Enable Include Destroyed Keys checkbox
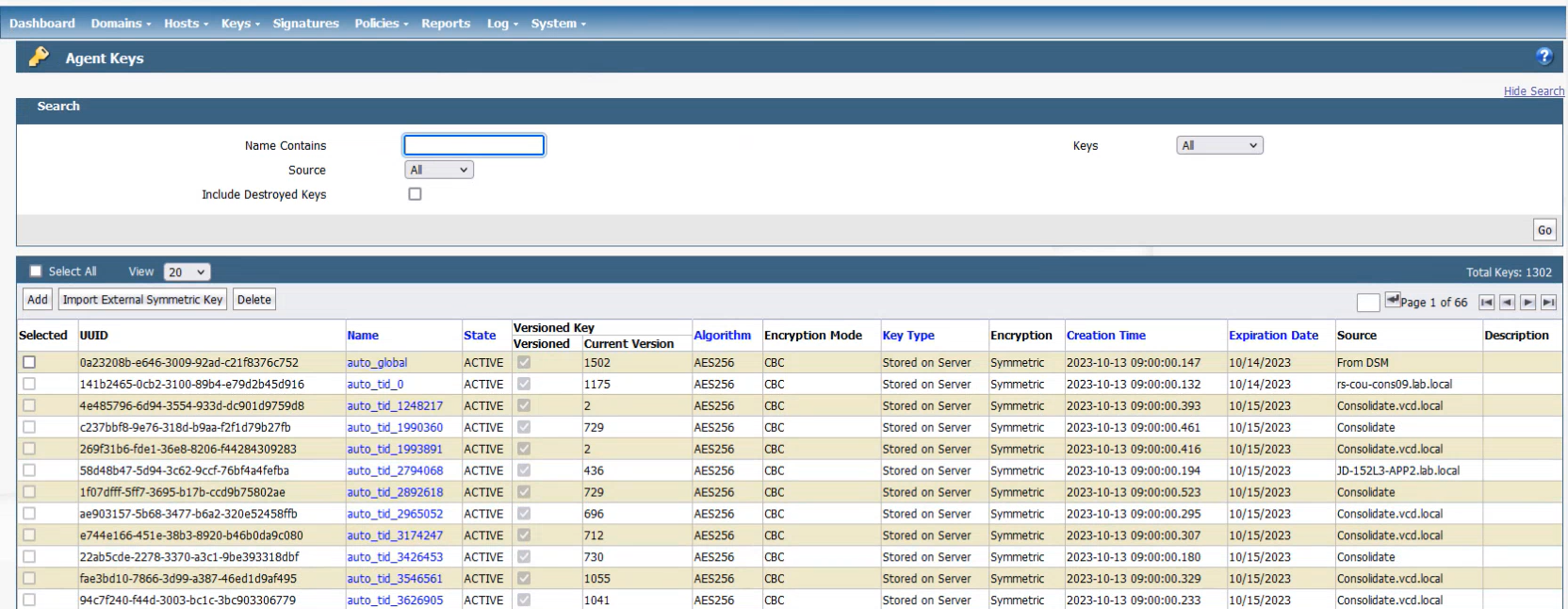This screenshot has width=1568, height=609. coord(415,194)
